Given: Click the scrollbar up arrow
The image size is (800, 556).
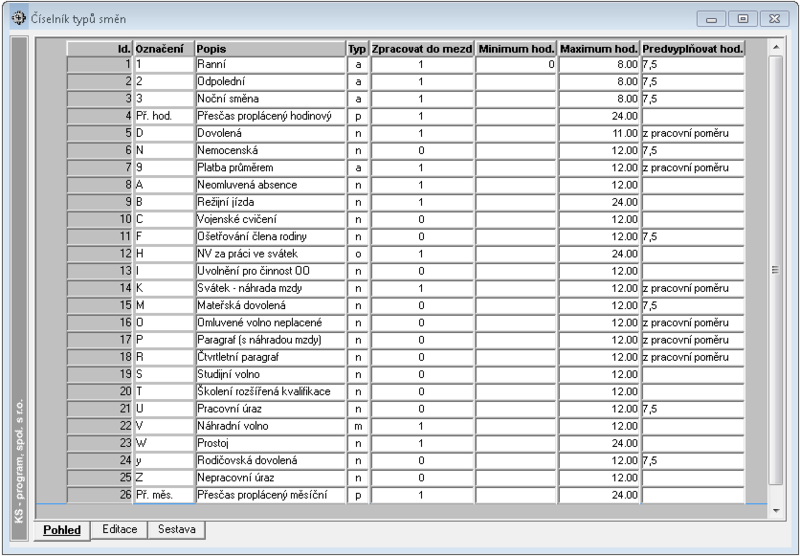Looking at the screenshot, I should coord(776,47).
